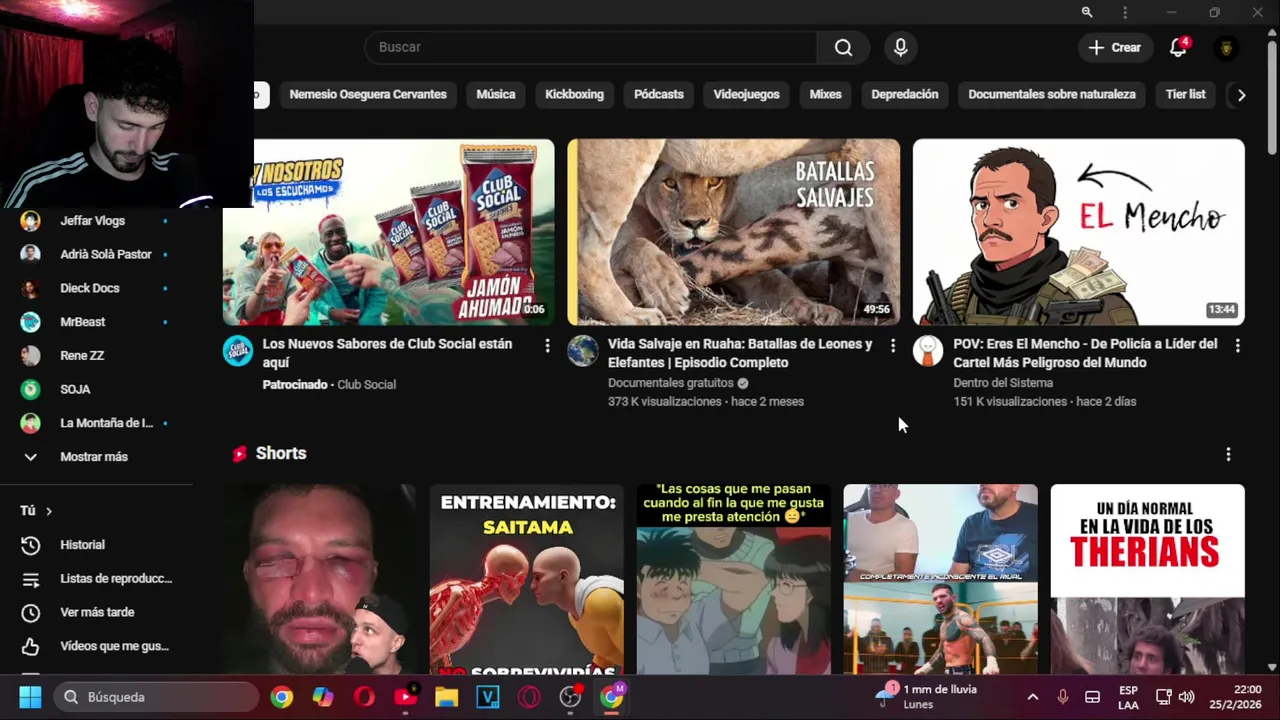Screen dimensions: 1280x720
Task: Click the search magnifier button
Action: (x=843, y=47)
